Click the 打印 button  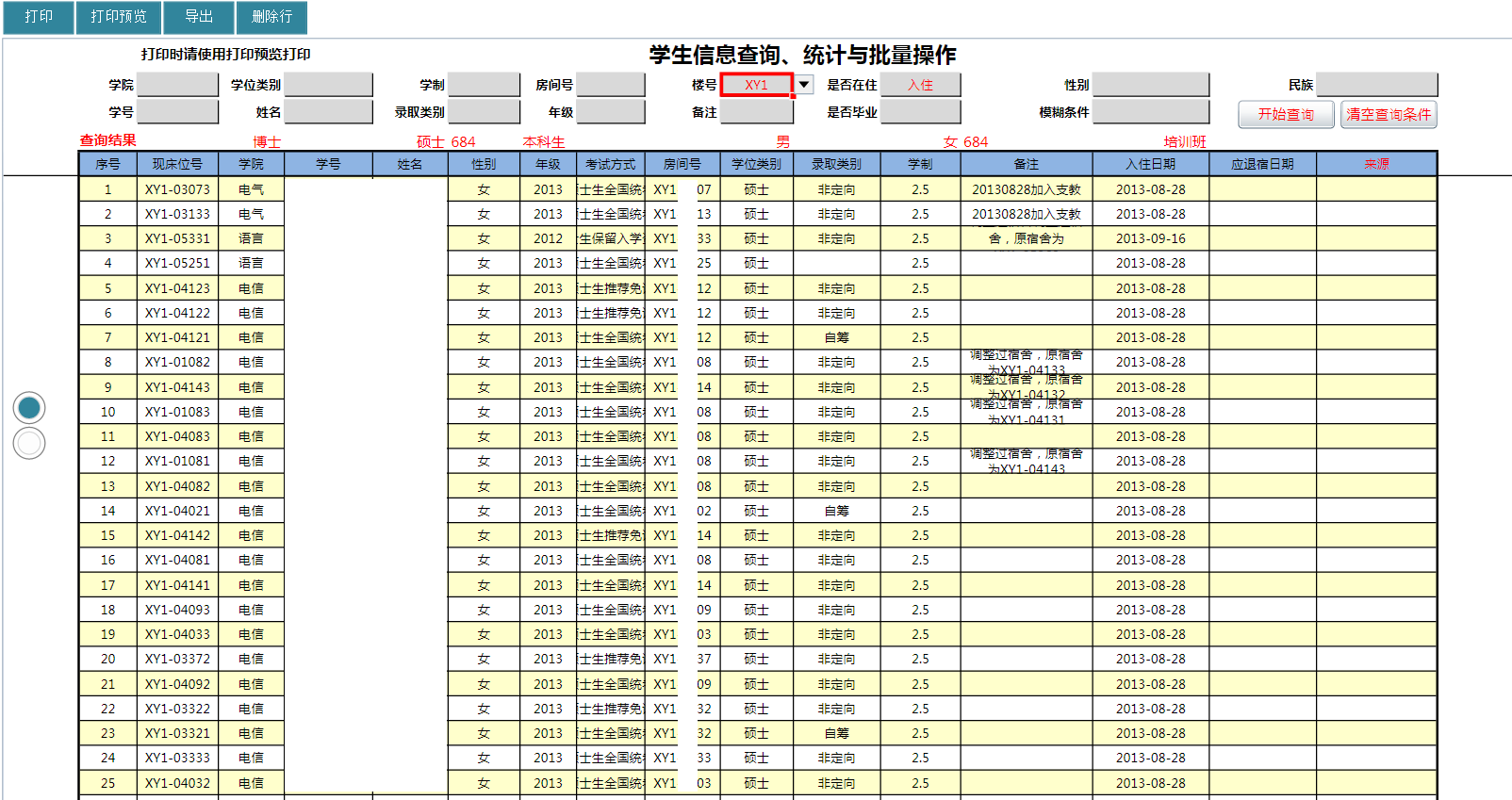click(x=39, y=17)
